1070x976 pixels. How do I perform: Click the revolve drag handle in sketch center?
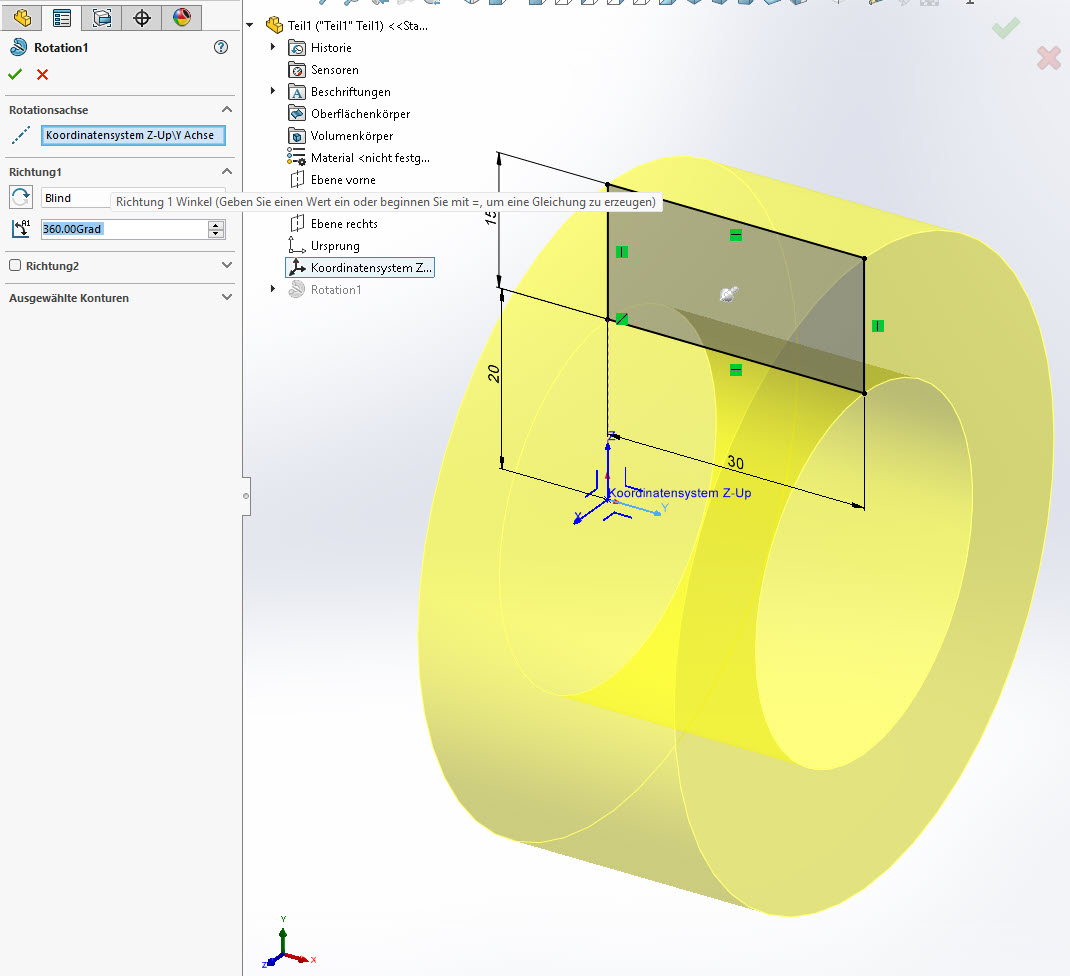(729, 294)
